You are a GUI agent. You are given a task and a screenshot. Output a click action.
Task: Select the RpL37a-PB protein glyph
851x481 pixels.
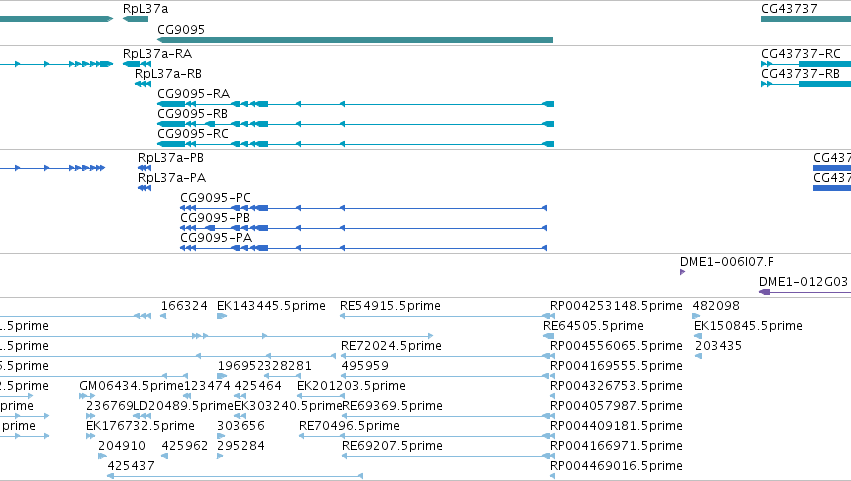(144, 168)
